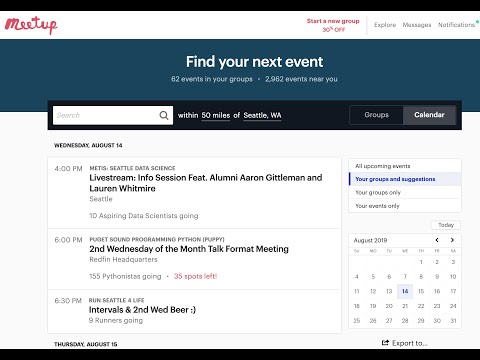
Task: Select August 25 in calendar
Action: pyautogui.click(x=357, y=321)
